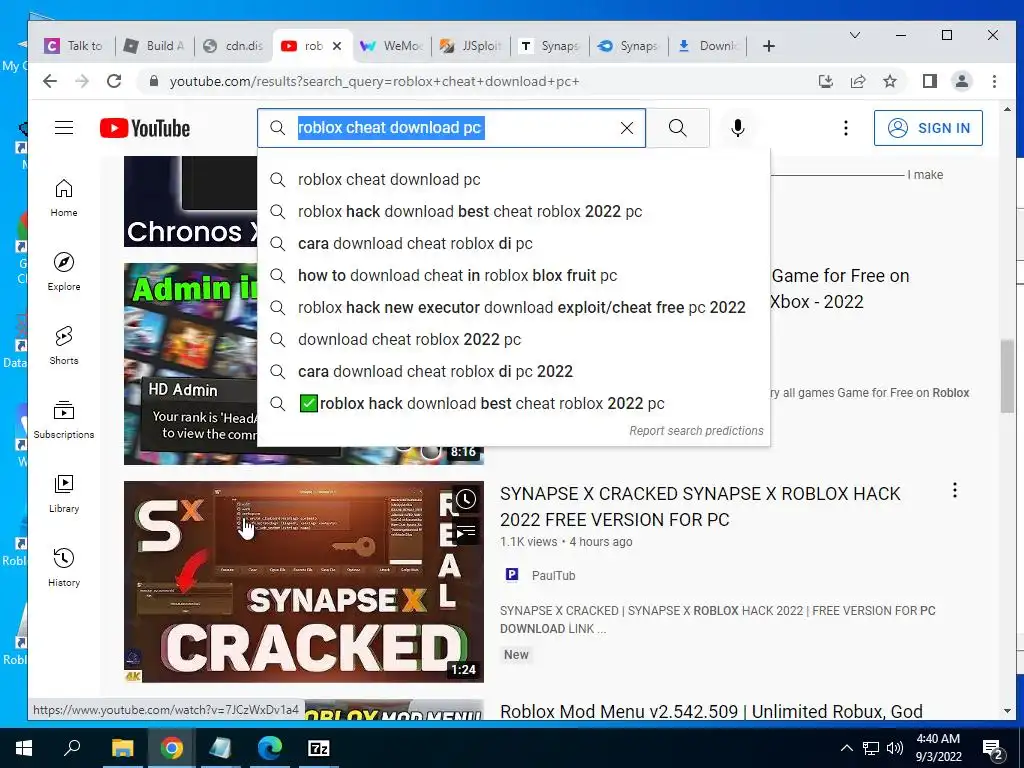Select suggestion 'roblox cheat download pc'
This screenshot has width=1024, height=768.
tap(513, 180)
